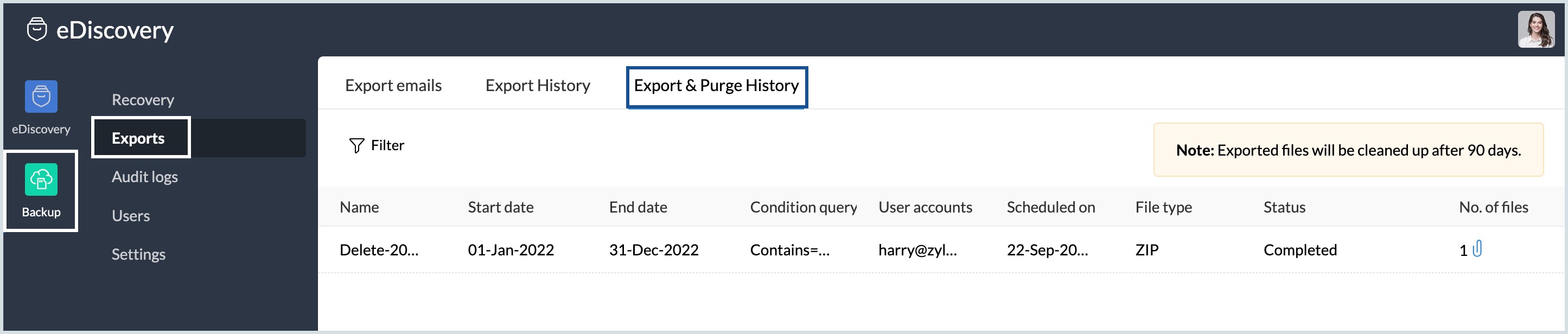Screen dimensions: 1568x334
Task: Switch to the Export emails tab
Action: coord(393,85)
